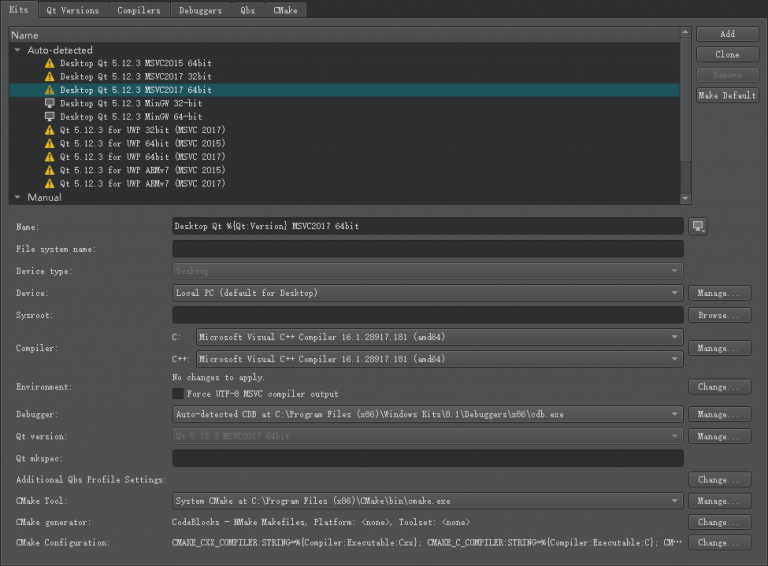Image resolution: width=768 pixels, height=566 pixels.
Task: Select Desktop Qt 5.12.3 MSVC2017 32bit kit
Action: (x=345, y=76)
